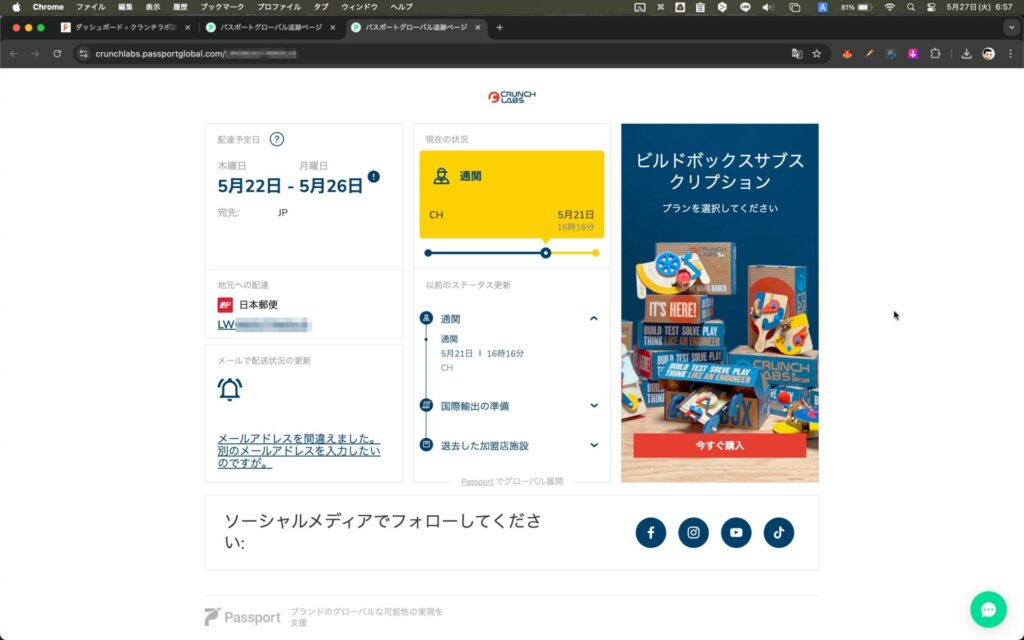Image resolution: width=1024 pixels, height=640 pixels.
Task: Open the ブックマーク menu
Action: 222,7
